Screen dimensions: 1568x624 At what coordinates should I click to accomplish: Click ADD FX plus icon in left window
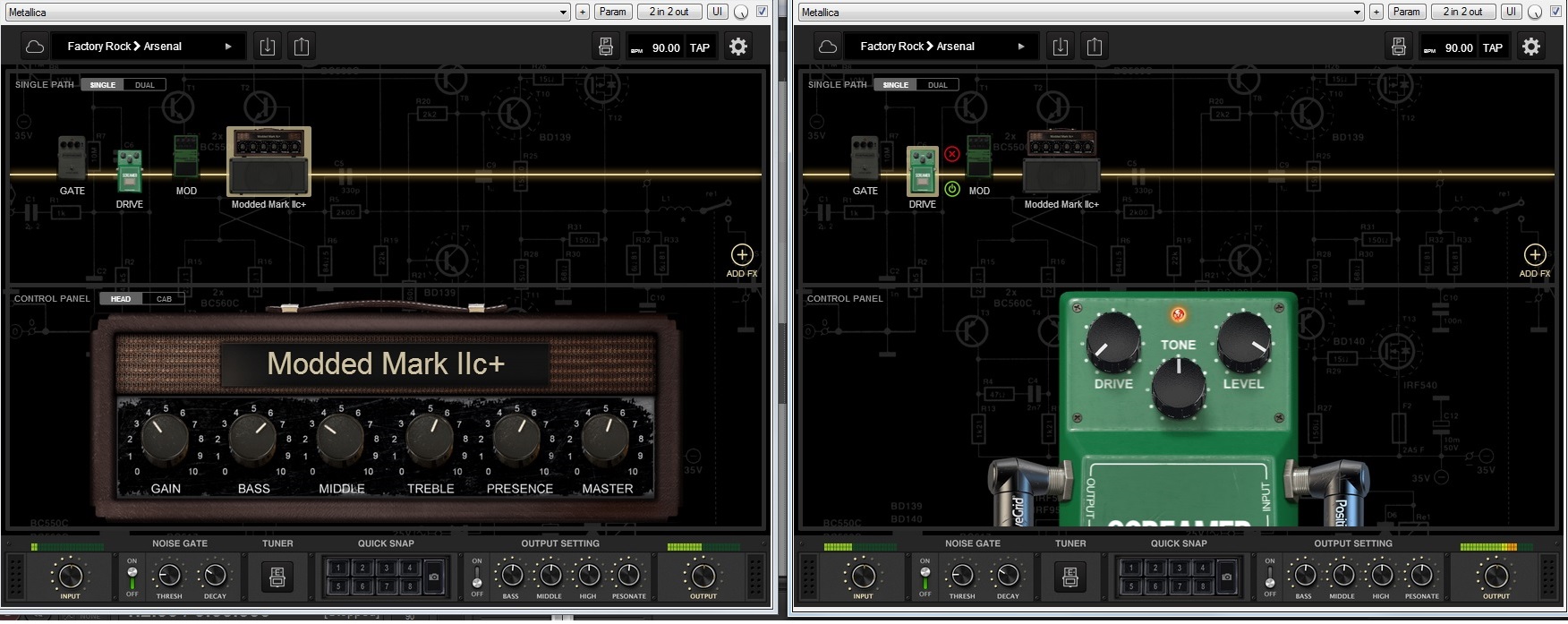pyautogui.click(x=741, y=255)
